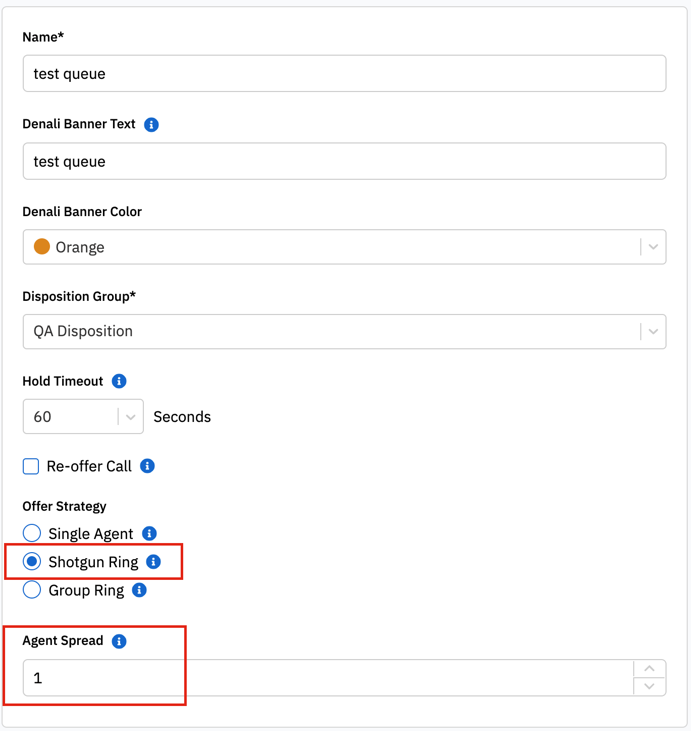Enable the Re-offer Call checkbox
Image resolution: width=691 pixels, height=731 pixels.
pos(31,466)
